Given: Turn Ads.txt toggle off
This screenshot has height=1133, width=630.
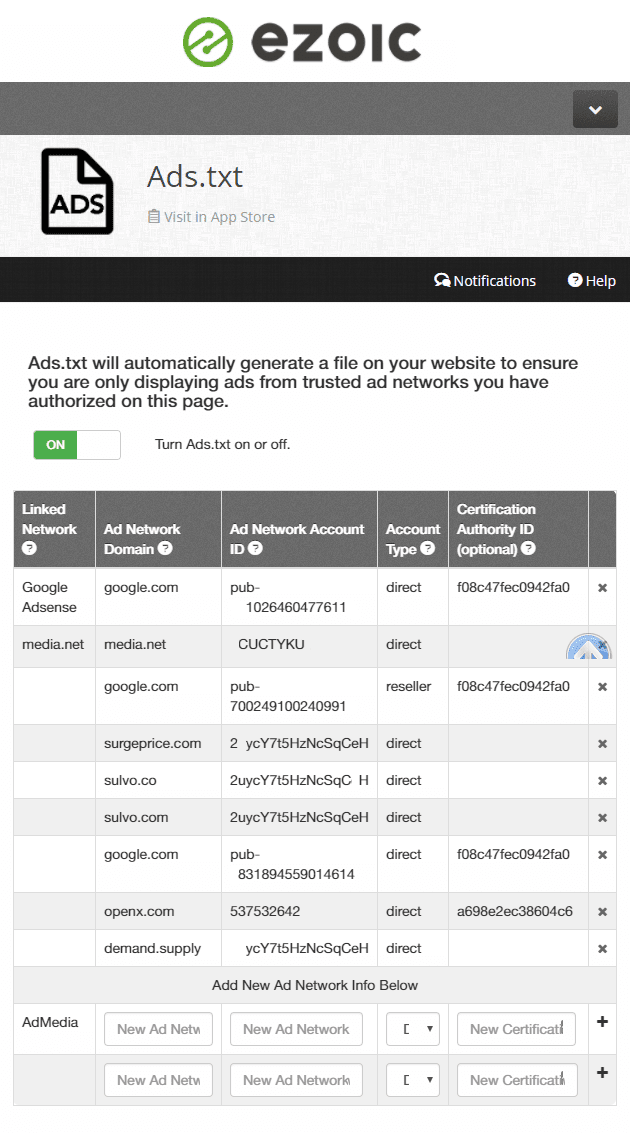Looking at the screenshot, I should pos(77,445).
